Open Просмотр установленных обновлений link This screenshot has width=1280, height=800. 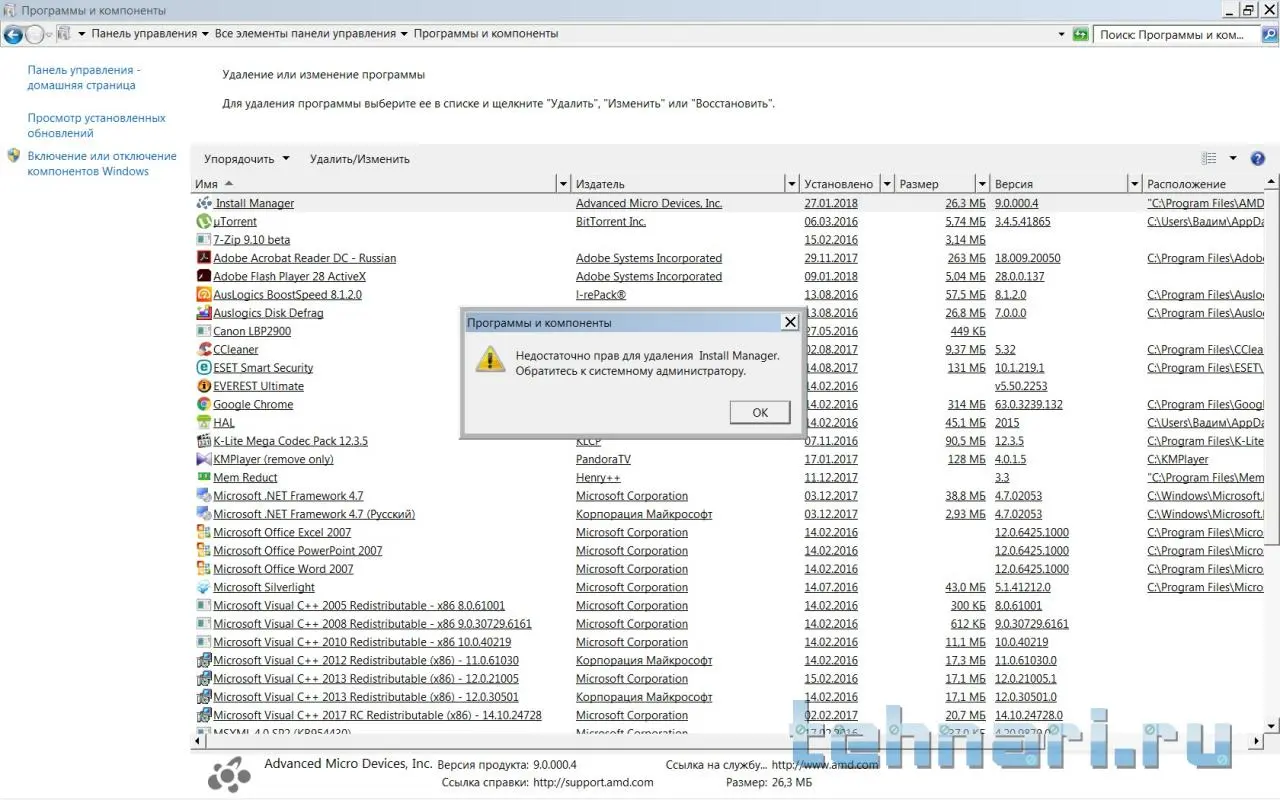click(97, 125)
